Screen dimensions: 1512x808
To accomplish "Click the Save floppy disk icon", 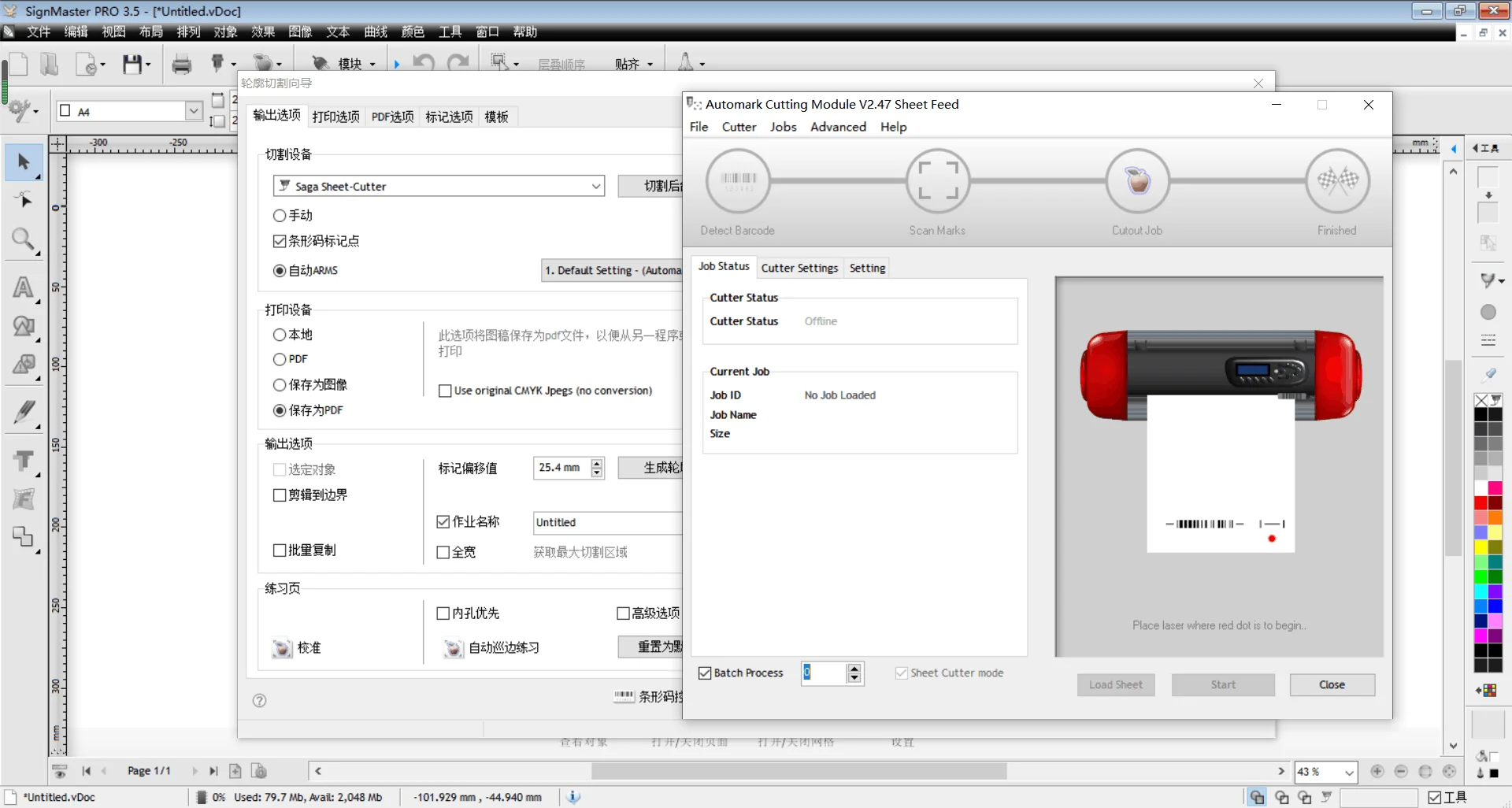I will point(132,64).
